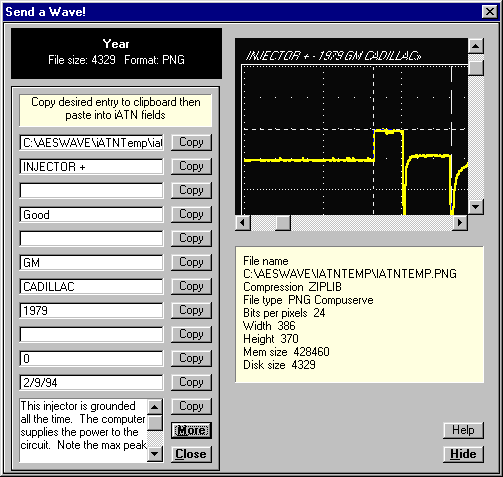Click the waveform vertical scrollbar thumb
Image resolution: width=503 pixels, height=477 pixels.
(x=476, y=68)
